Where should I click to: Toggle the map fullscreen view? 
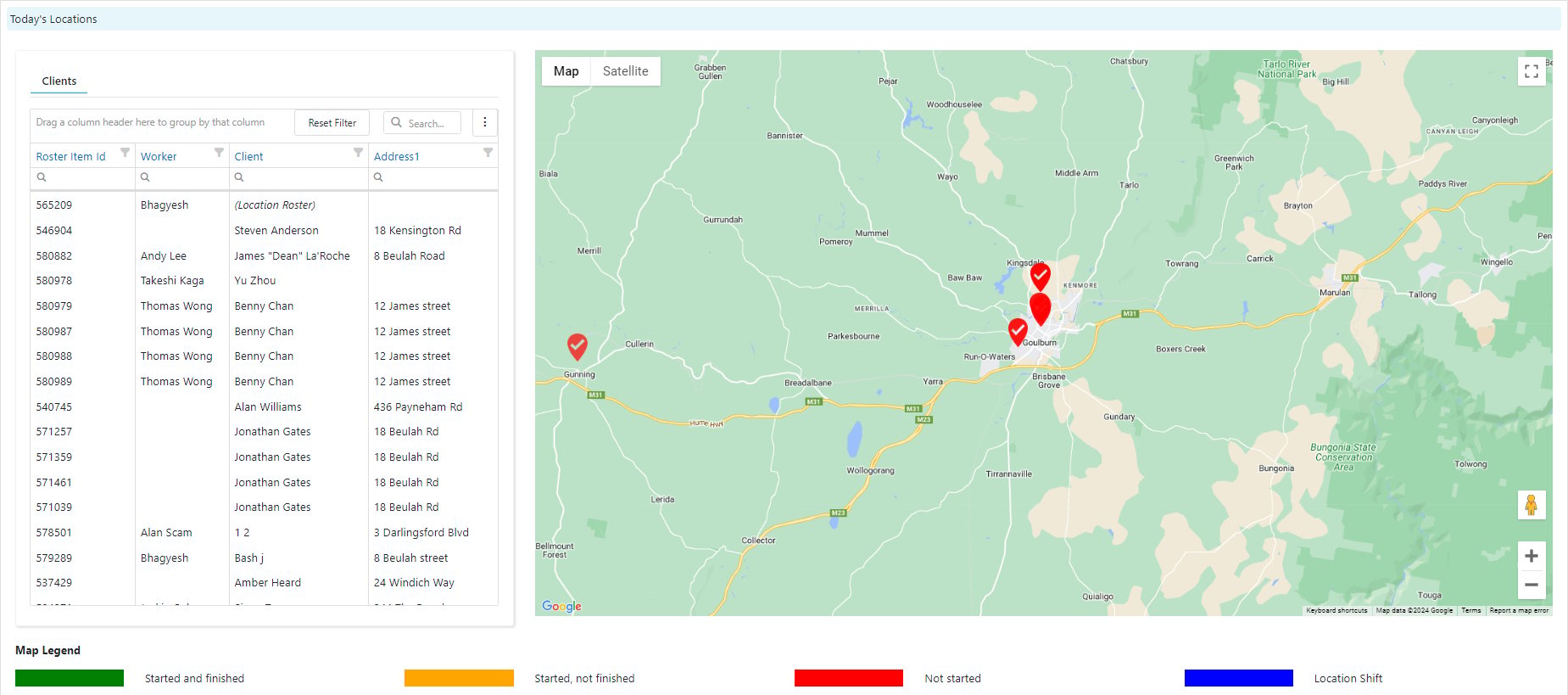[x=1532, y=71]
